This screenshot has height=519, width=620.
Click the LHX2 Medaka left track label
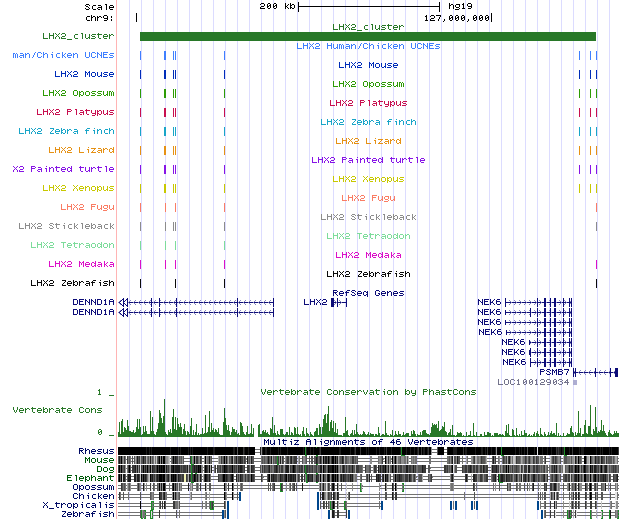pyautogui.click(x=81, y=264)
